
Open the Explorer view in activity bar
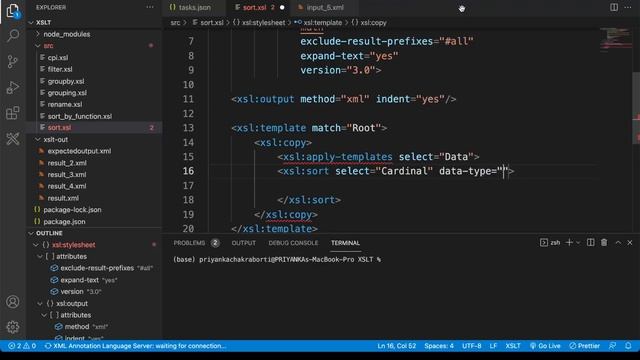[13, 11]
